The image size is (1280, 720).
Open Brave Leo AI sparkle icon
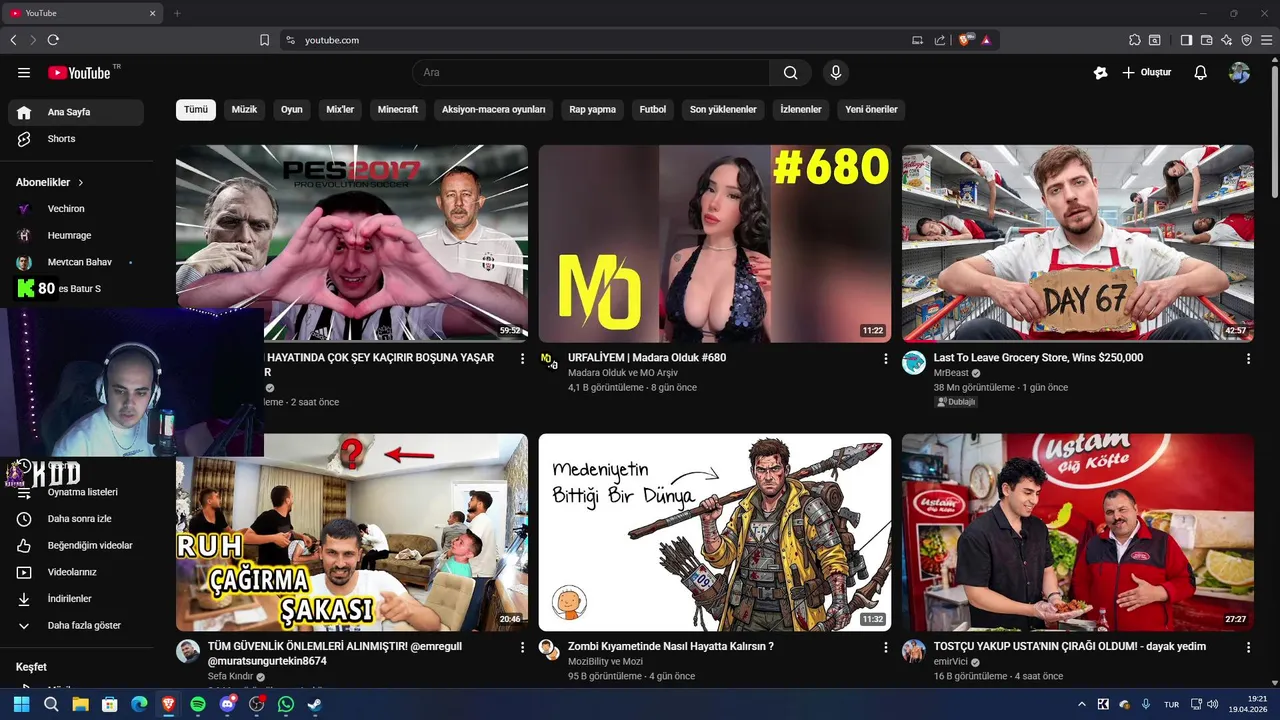coord(1226,40)
